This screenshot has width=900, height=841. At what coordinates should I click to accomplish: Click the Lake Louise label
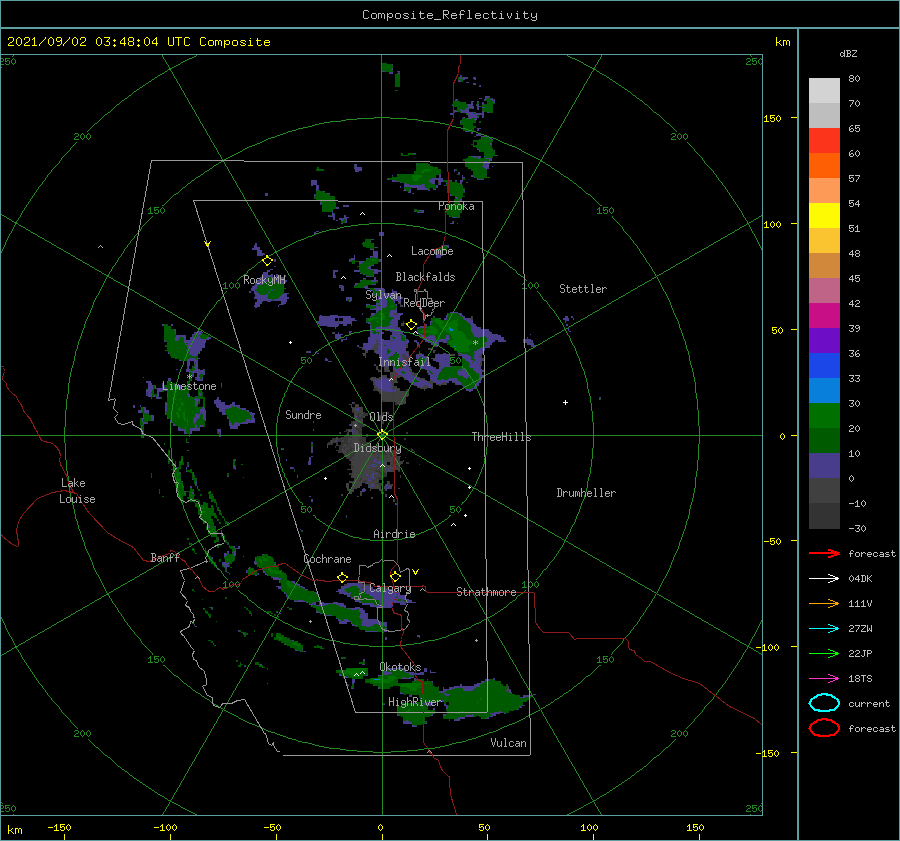click(77, 491)
